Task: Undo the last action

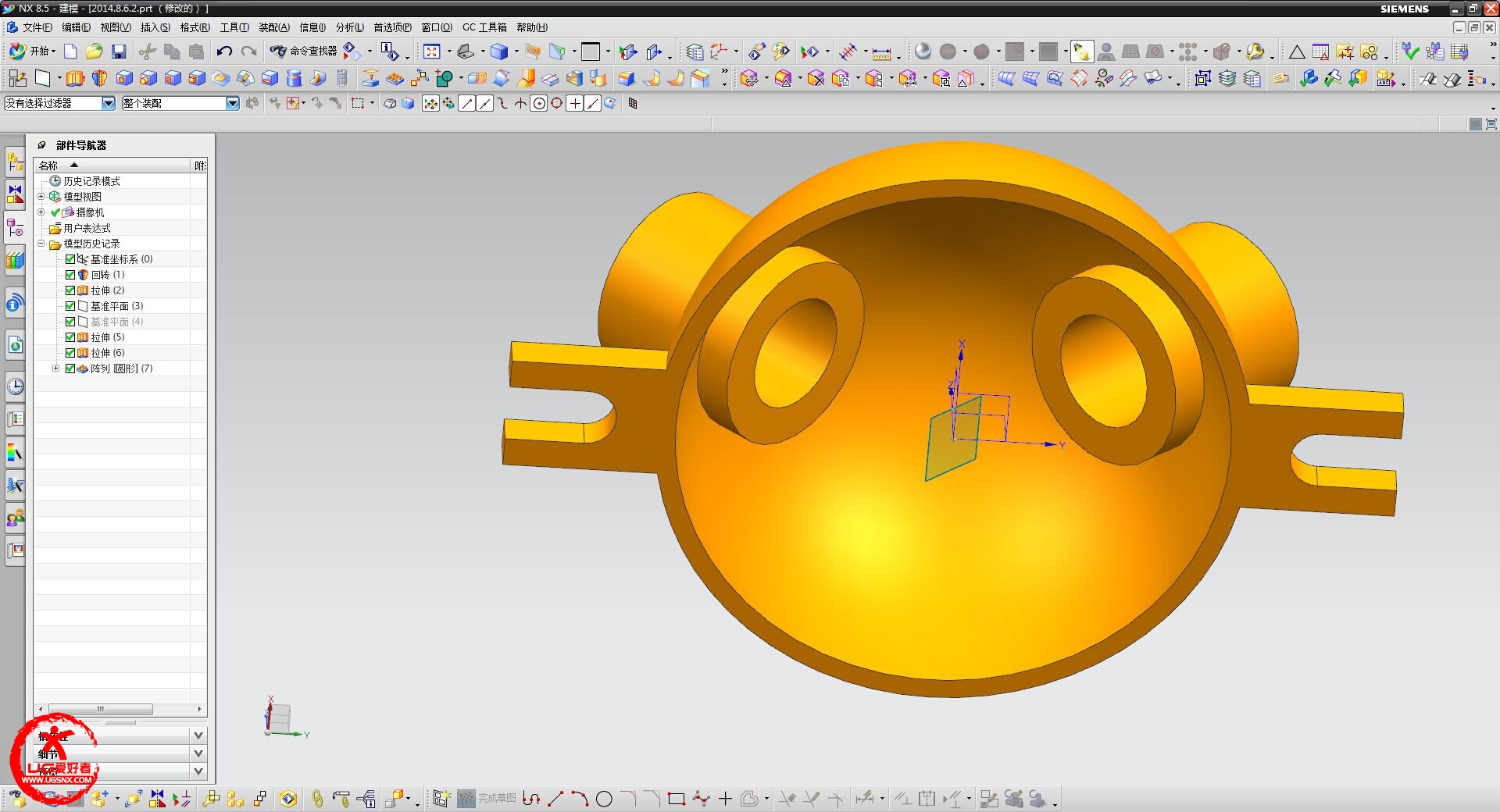Action: point(224,52)
